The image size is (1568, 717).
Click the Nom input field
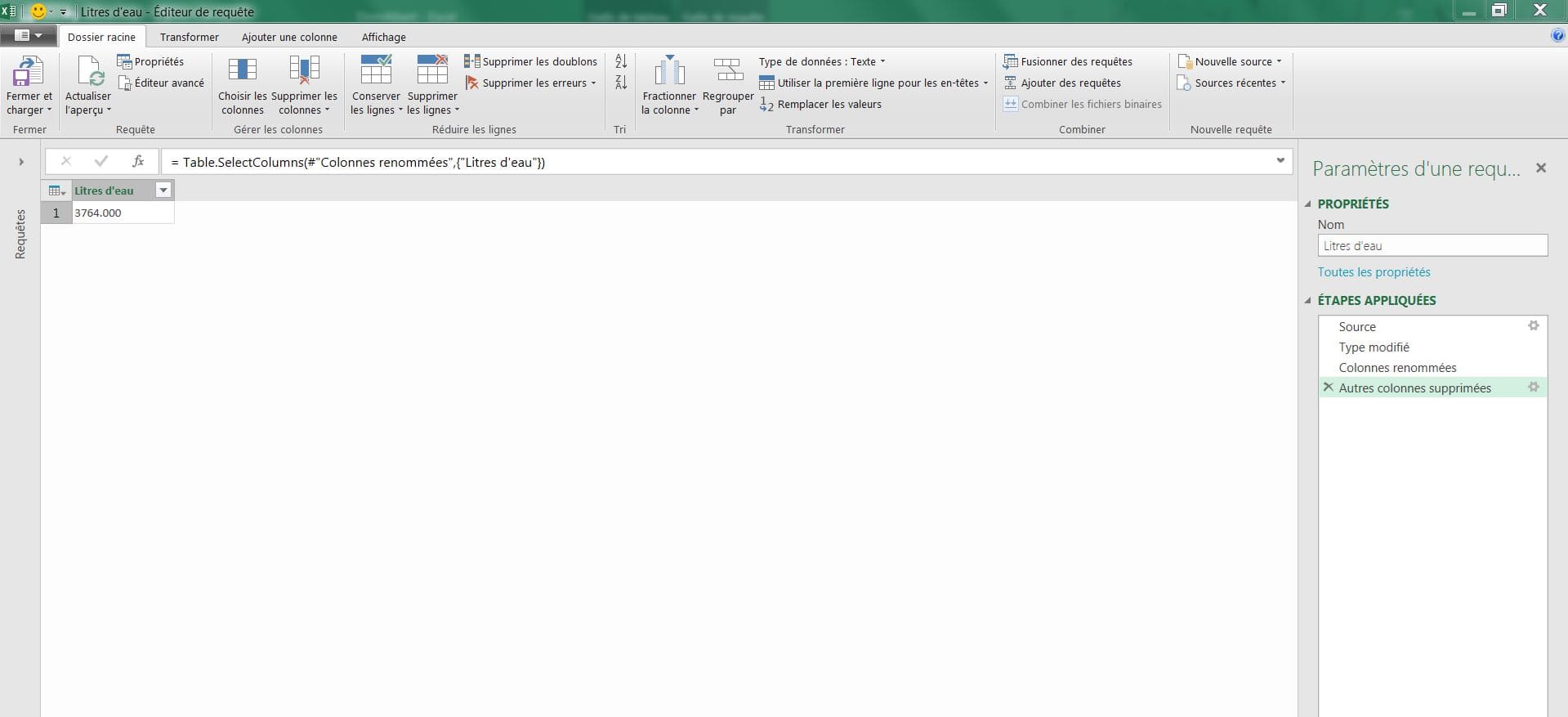click(x=1432, y=245)
